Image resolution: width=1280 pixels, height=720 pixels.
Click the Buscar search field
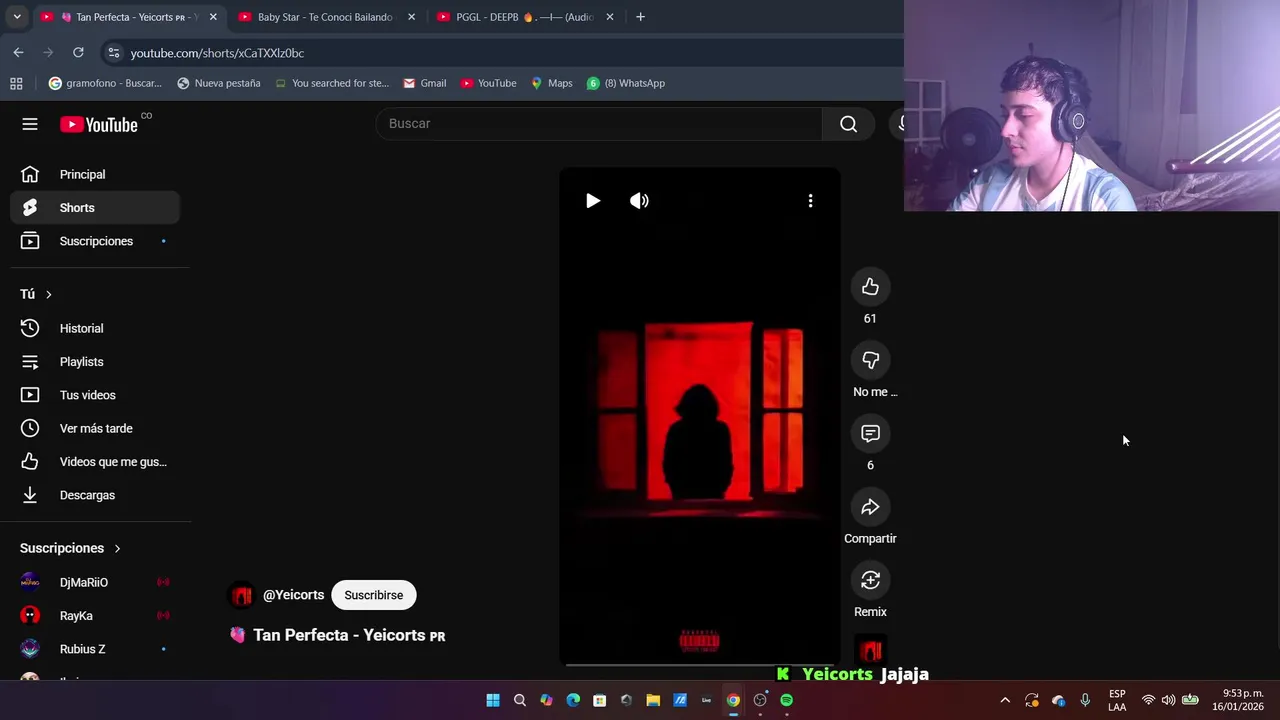point(599,124)
